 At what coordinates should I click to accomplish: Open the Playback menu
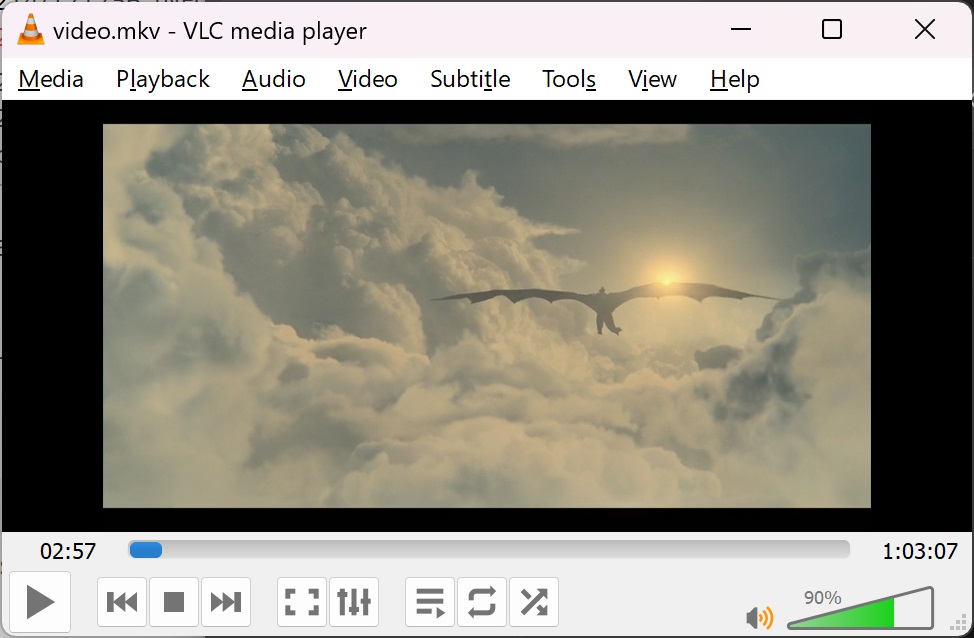point(163,80)
